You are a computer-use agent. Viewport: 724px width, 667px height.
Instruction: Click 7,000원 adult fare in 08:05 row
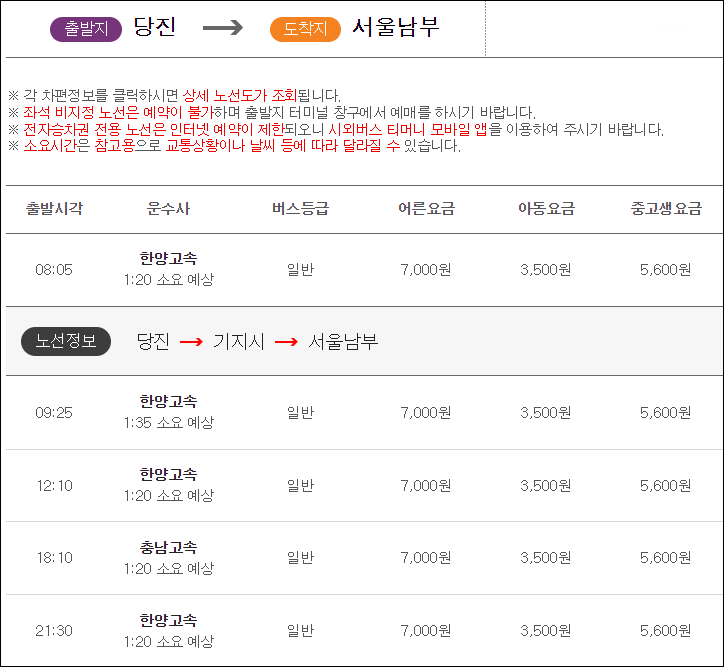[426, 270]
